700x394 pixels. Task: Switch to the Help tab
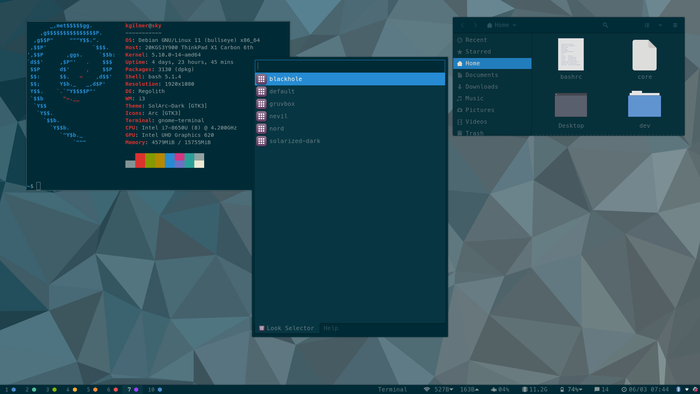(x=331, y=328)
